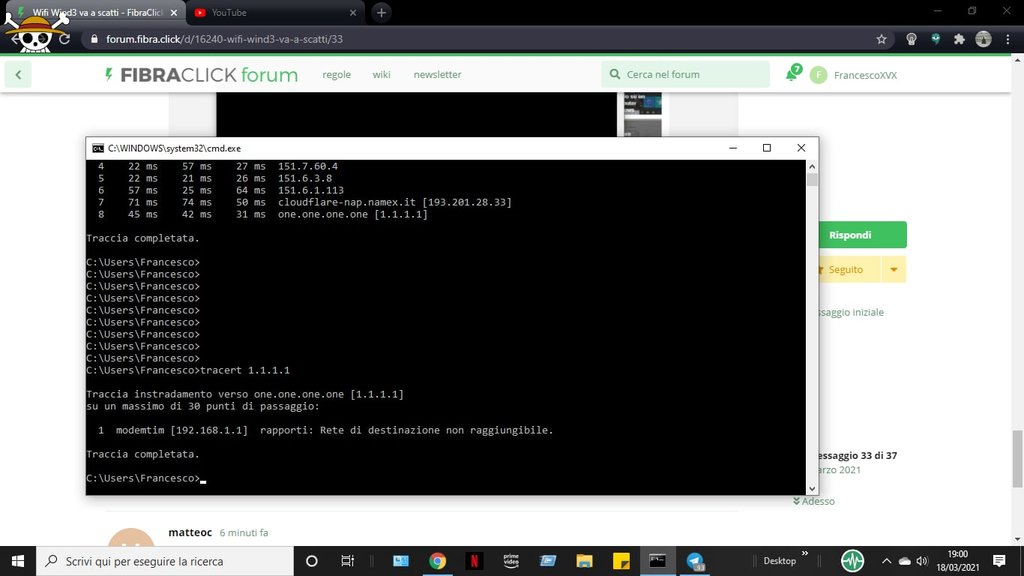Open the Windows Start menu
This screenshot has width=1024, height=576.
[18, 561]
